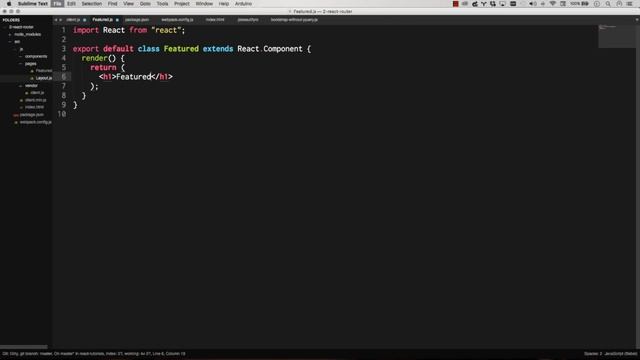Open the Wi-Fi menu bar icon
640x360 pixels.
point(553,4)
